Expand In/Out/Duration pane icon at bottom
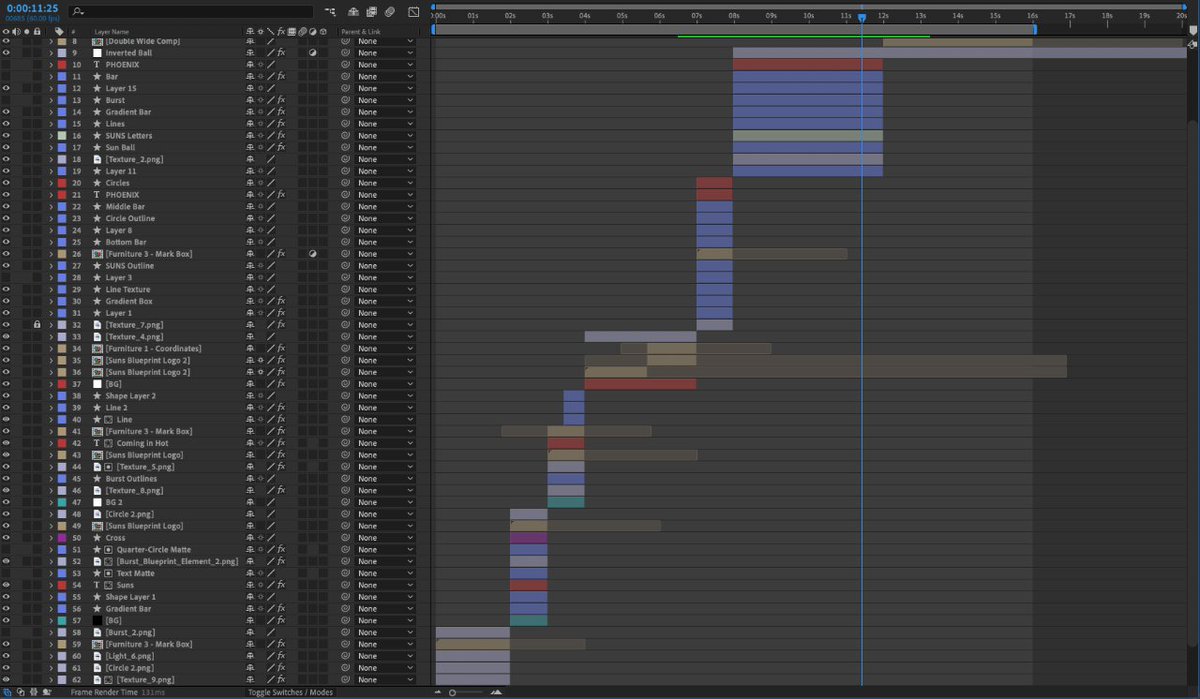This screenshot has height=699, width=1200. [x=32, y=692]
